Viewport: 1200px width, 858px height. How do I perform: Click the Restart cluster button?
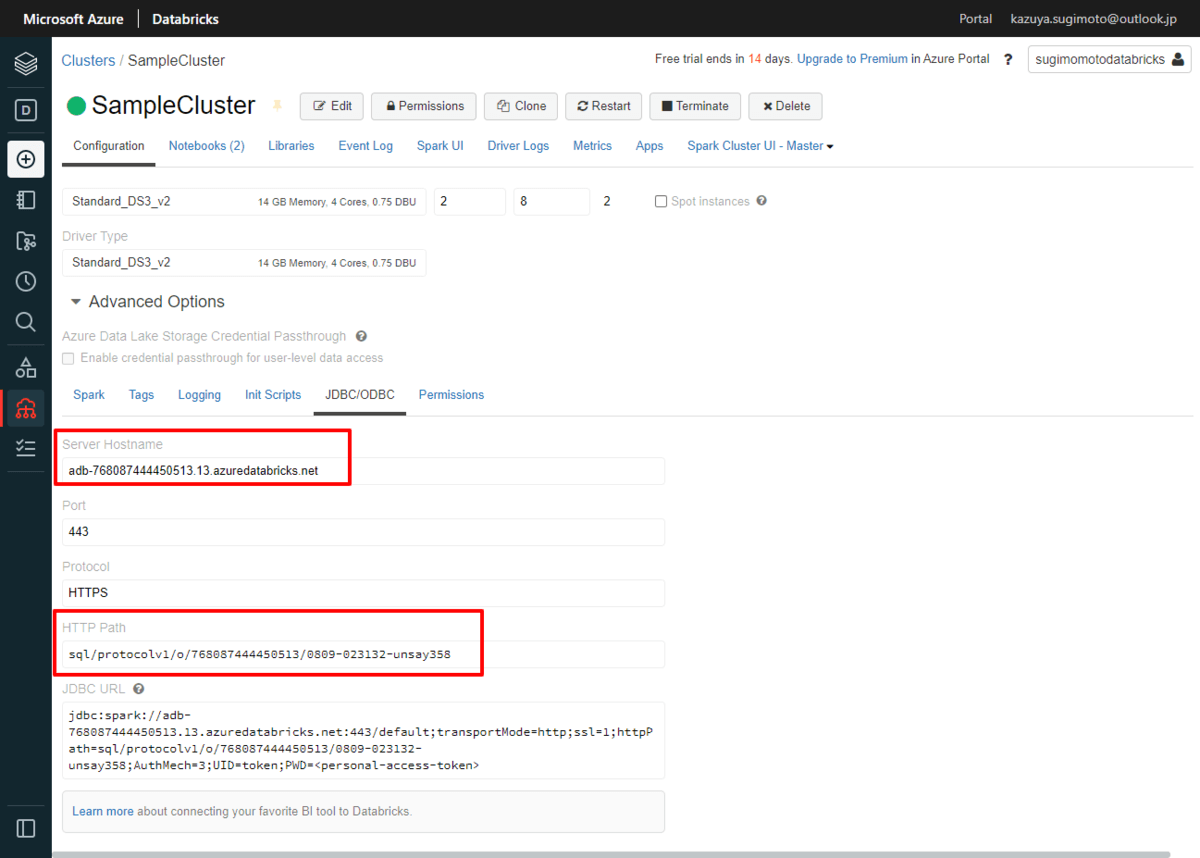(604, 106)
